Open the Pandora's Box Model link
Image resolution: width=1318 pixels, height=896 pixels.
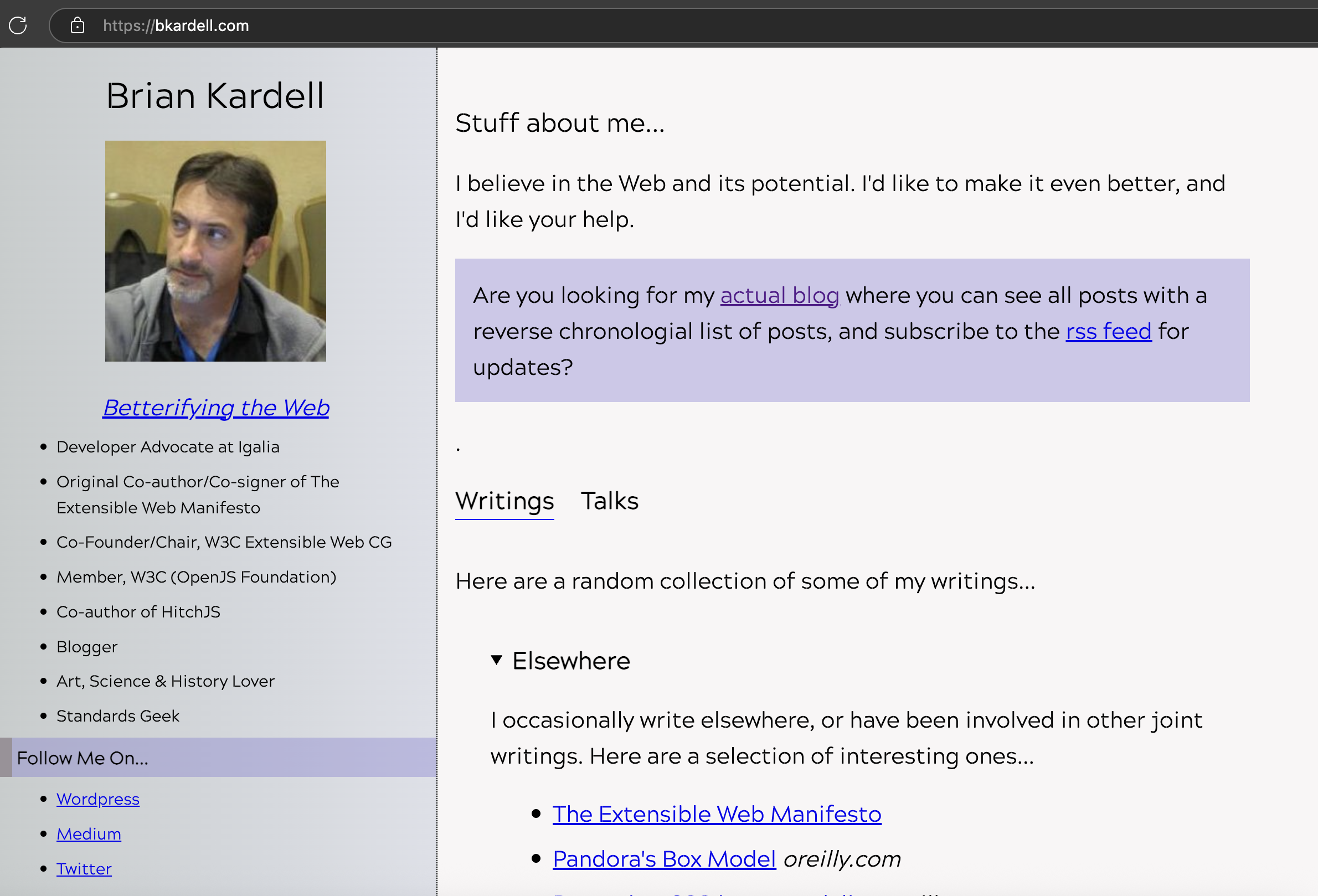pyautogui.click(x=664, y=859)
